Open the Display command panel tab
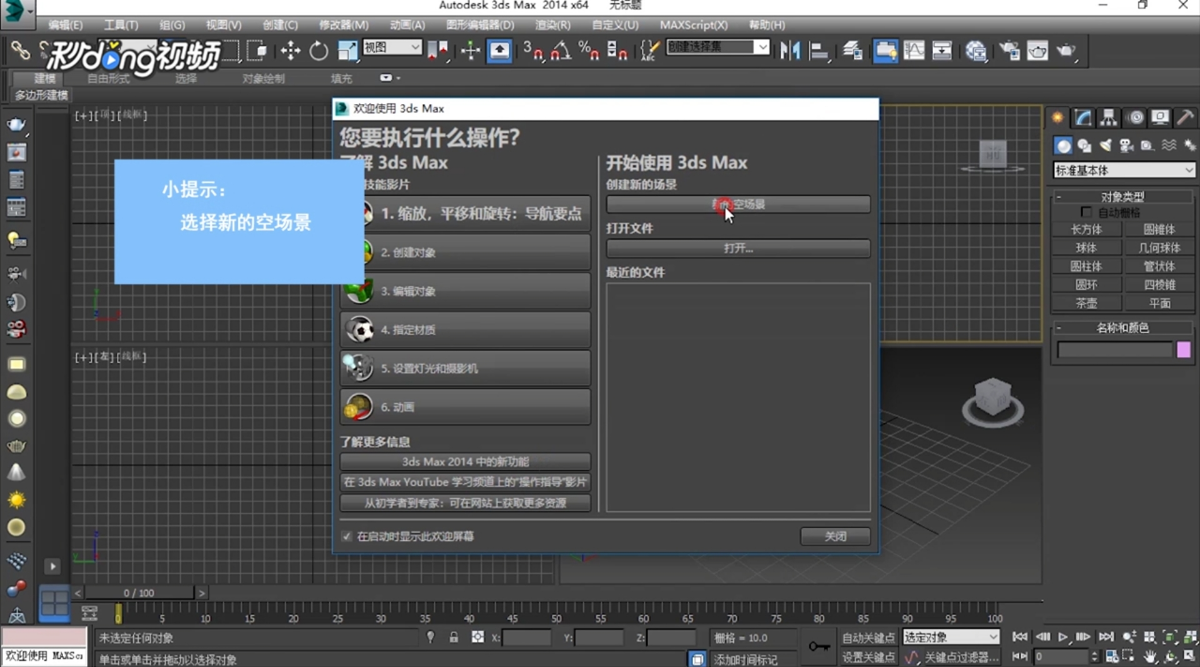1200x667 pixels. click(1160, 118)
